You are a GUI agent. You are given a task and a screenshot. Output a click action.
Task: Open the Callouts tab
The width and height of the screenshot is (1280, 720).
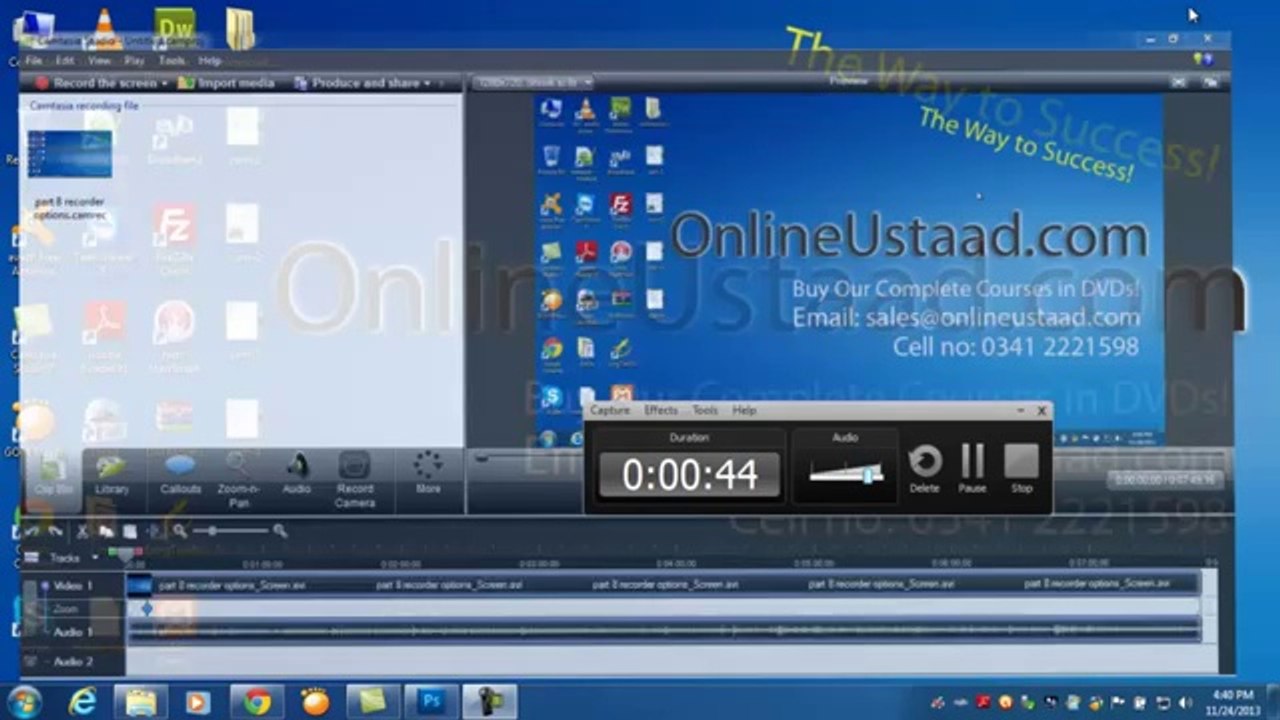(181, 474)
